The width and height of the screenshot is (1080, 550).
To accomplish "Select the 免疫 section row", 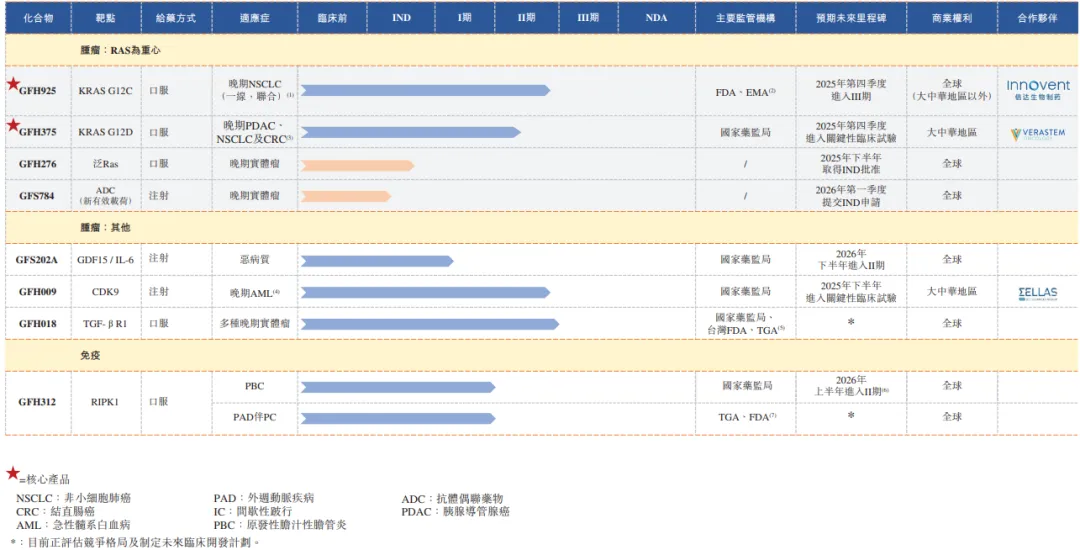I will (x=90, y=355).
